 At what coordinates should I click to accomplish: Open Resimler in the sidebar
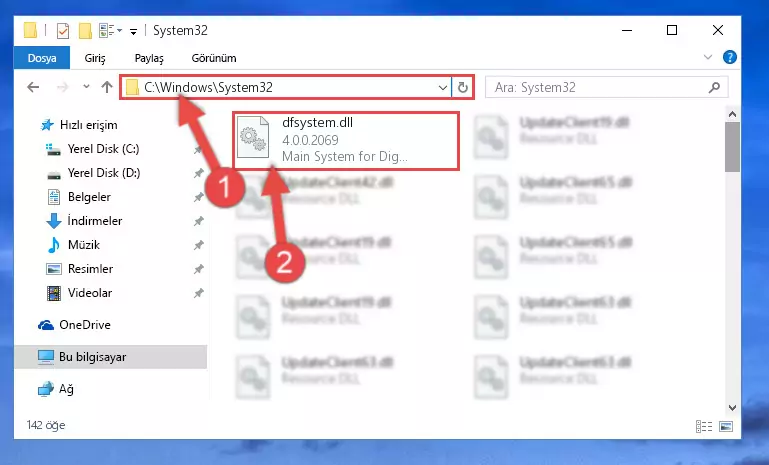[x=90, y=269]
